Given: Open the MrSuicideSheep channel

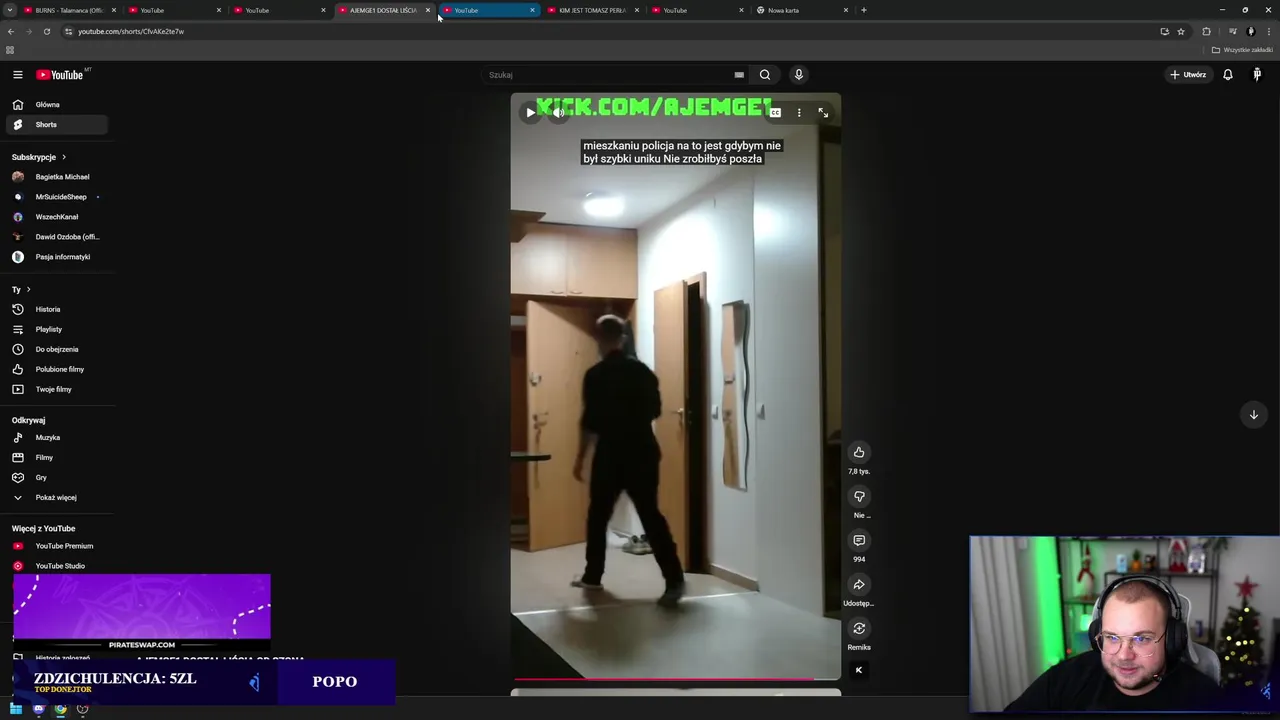Looking at the screenshot, I should [x=55, y=197].
